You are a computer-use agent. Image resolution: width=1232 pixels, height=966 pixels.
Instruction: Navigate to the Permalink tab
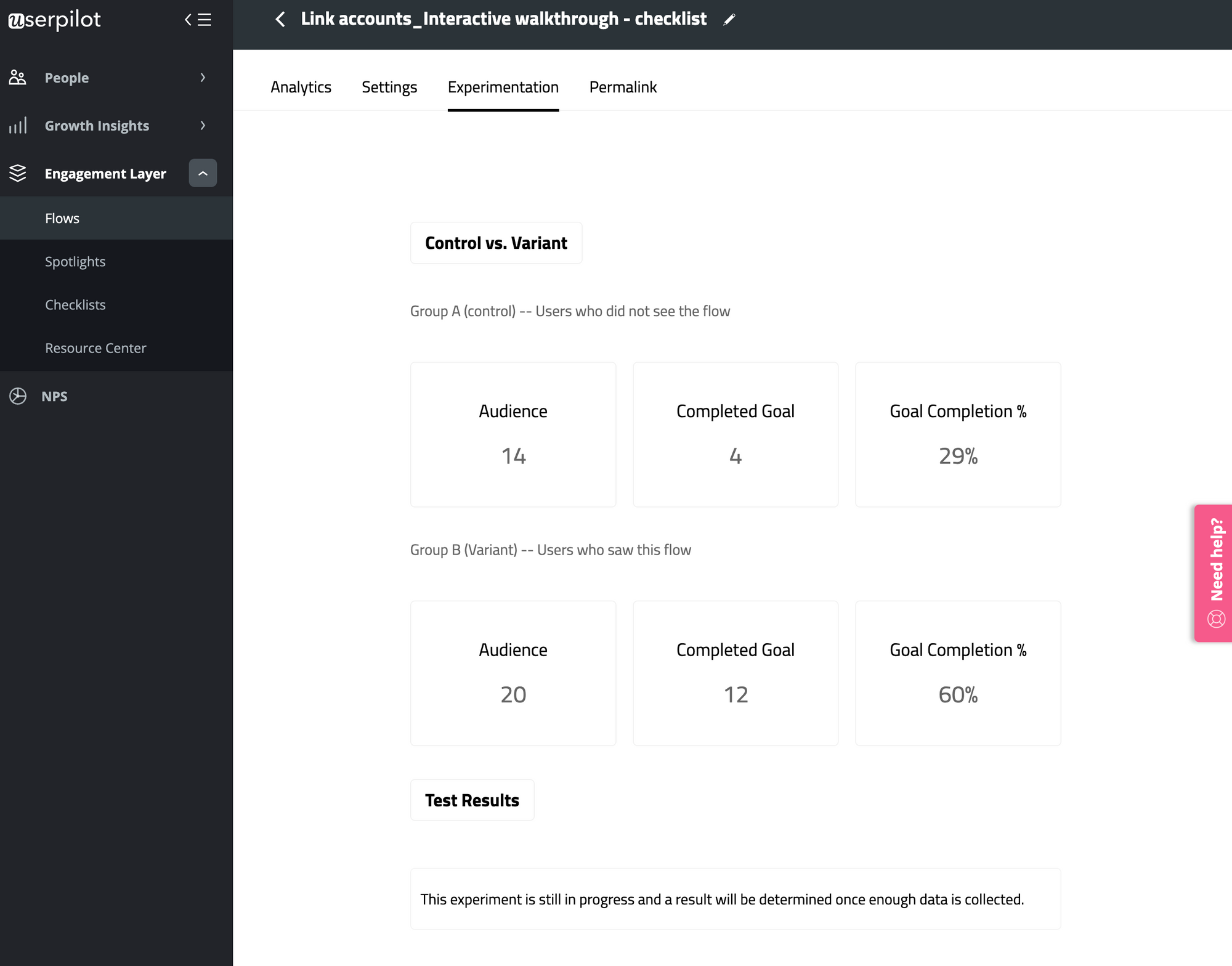(x=623, y=87)
